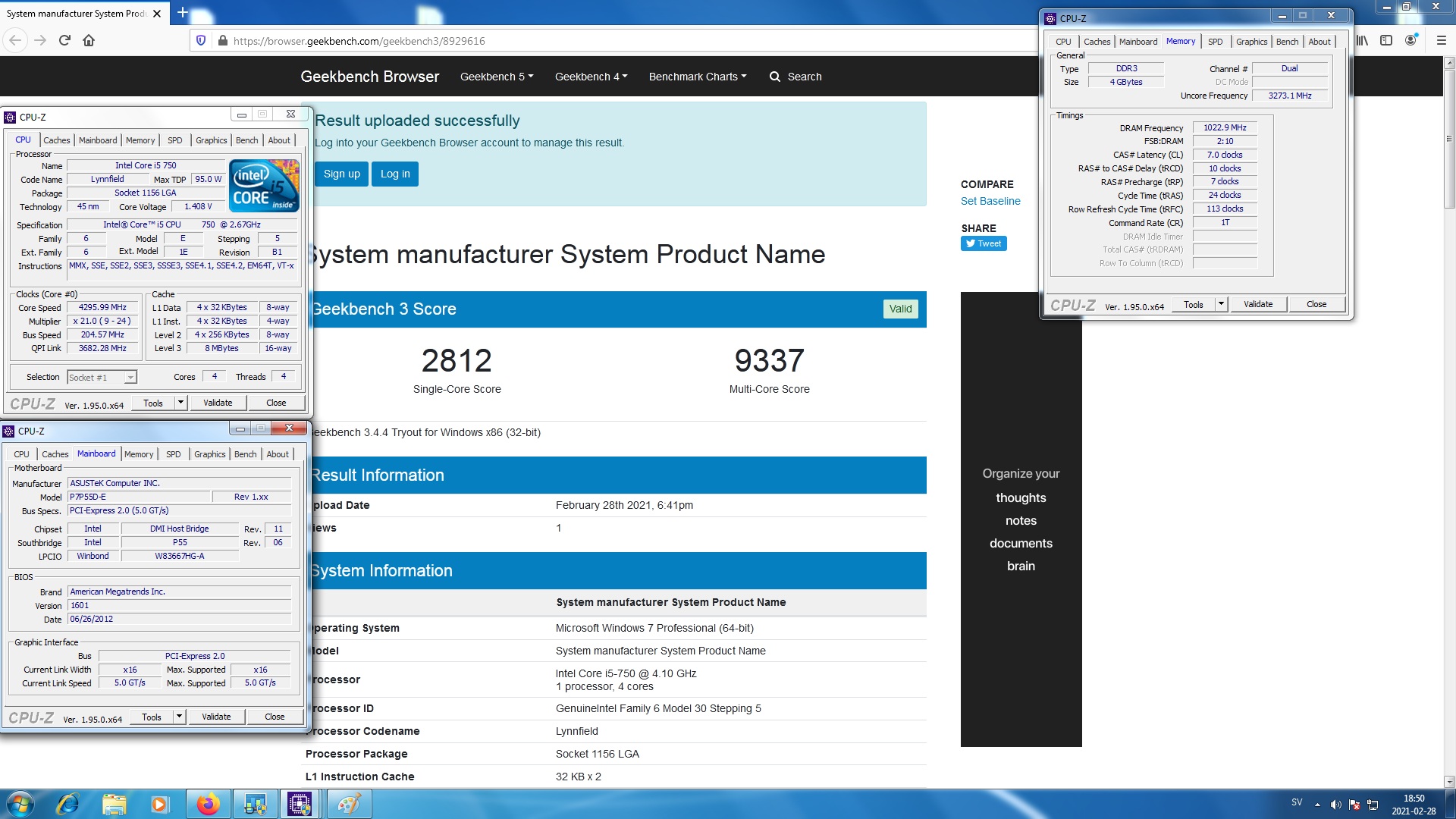Click the Firefox forward arrow
This screenshot has width=1456, height=819.
[40, 41]
